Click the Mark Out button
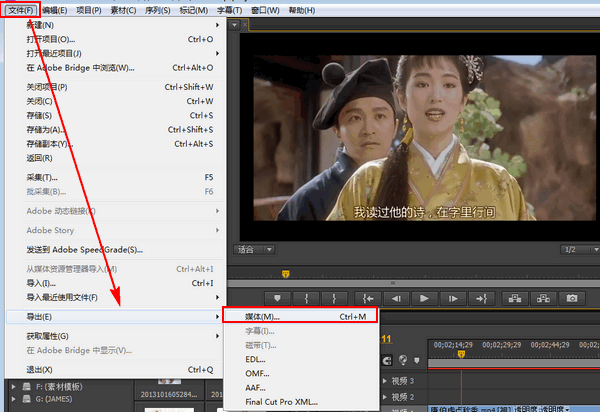Screen dimensions: 600x412 pos(334,298)
